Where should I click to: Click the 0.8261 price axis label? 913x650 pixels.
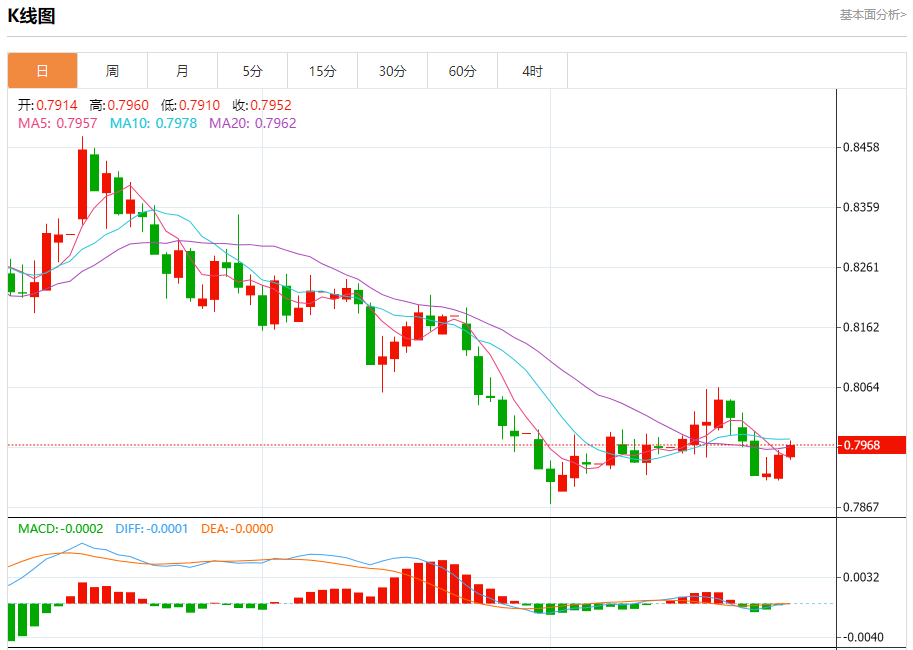tap(862, 267)
